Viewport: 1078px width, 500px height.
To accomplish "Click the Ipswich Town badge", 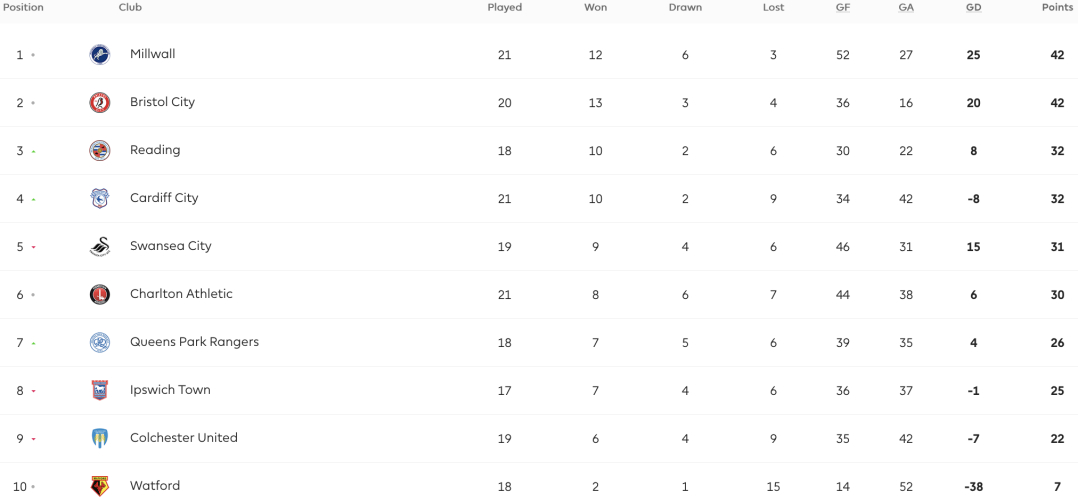I will tap(100, 391).
